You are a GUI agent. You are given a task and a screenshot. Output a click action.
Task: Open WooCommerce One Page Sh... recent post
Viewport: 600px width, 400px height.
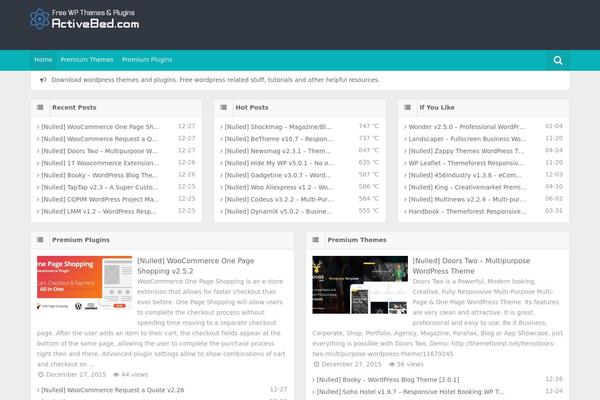pos(100,127)
